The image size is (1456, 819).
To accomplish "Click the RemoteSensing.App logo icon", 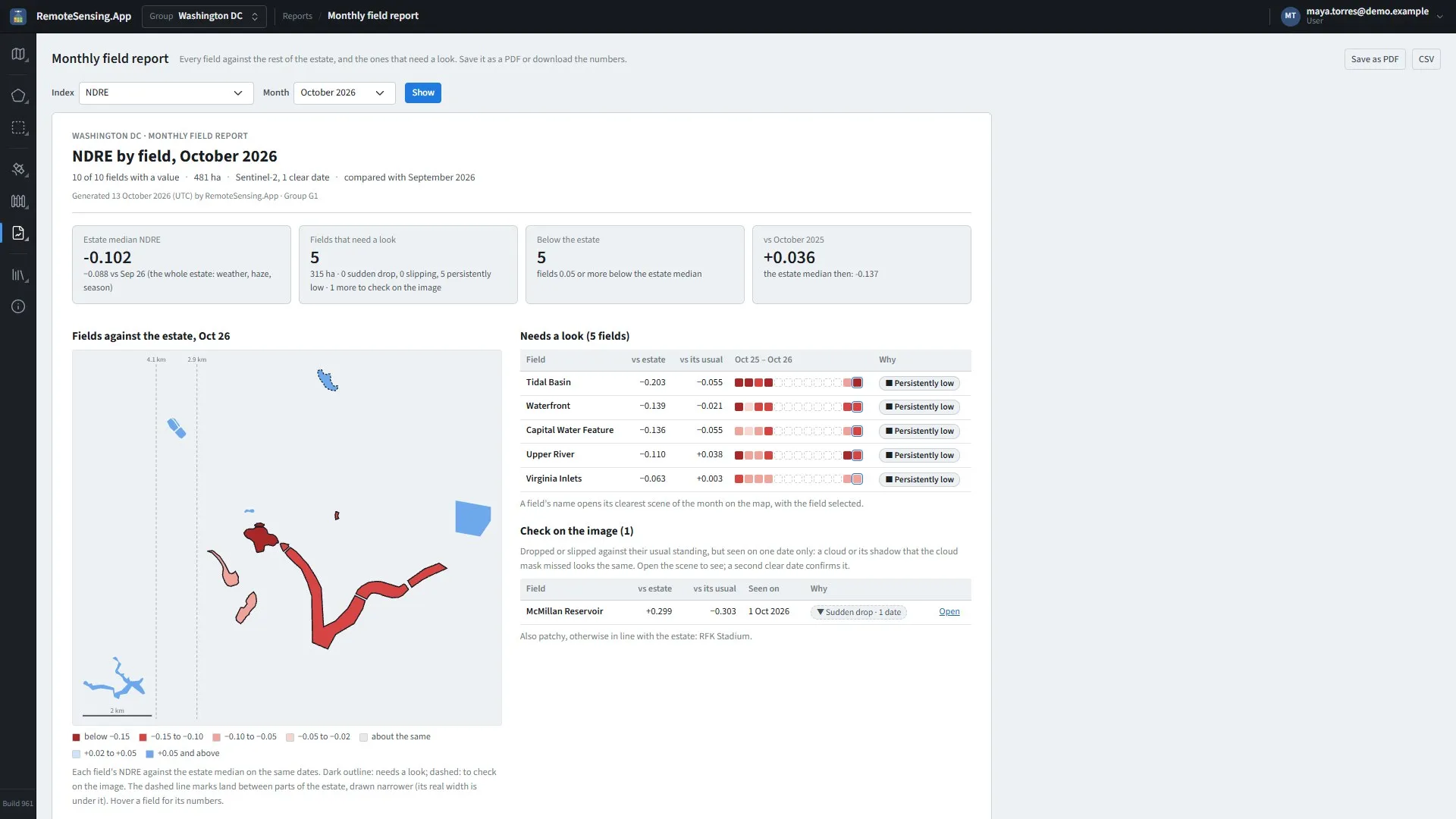I will point(18,16).
